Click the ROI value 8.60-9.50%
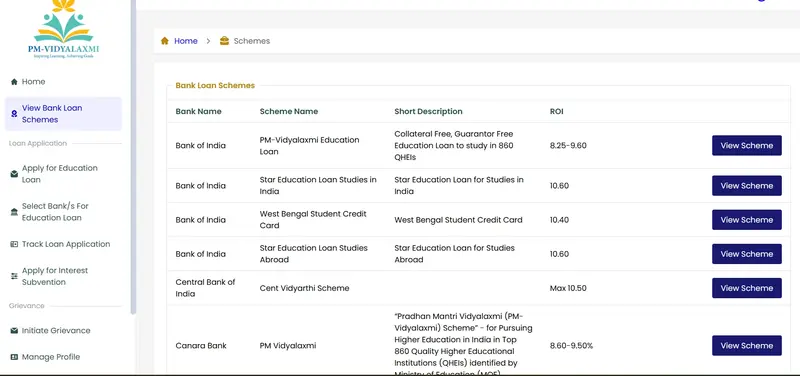 point(571,345)
